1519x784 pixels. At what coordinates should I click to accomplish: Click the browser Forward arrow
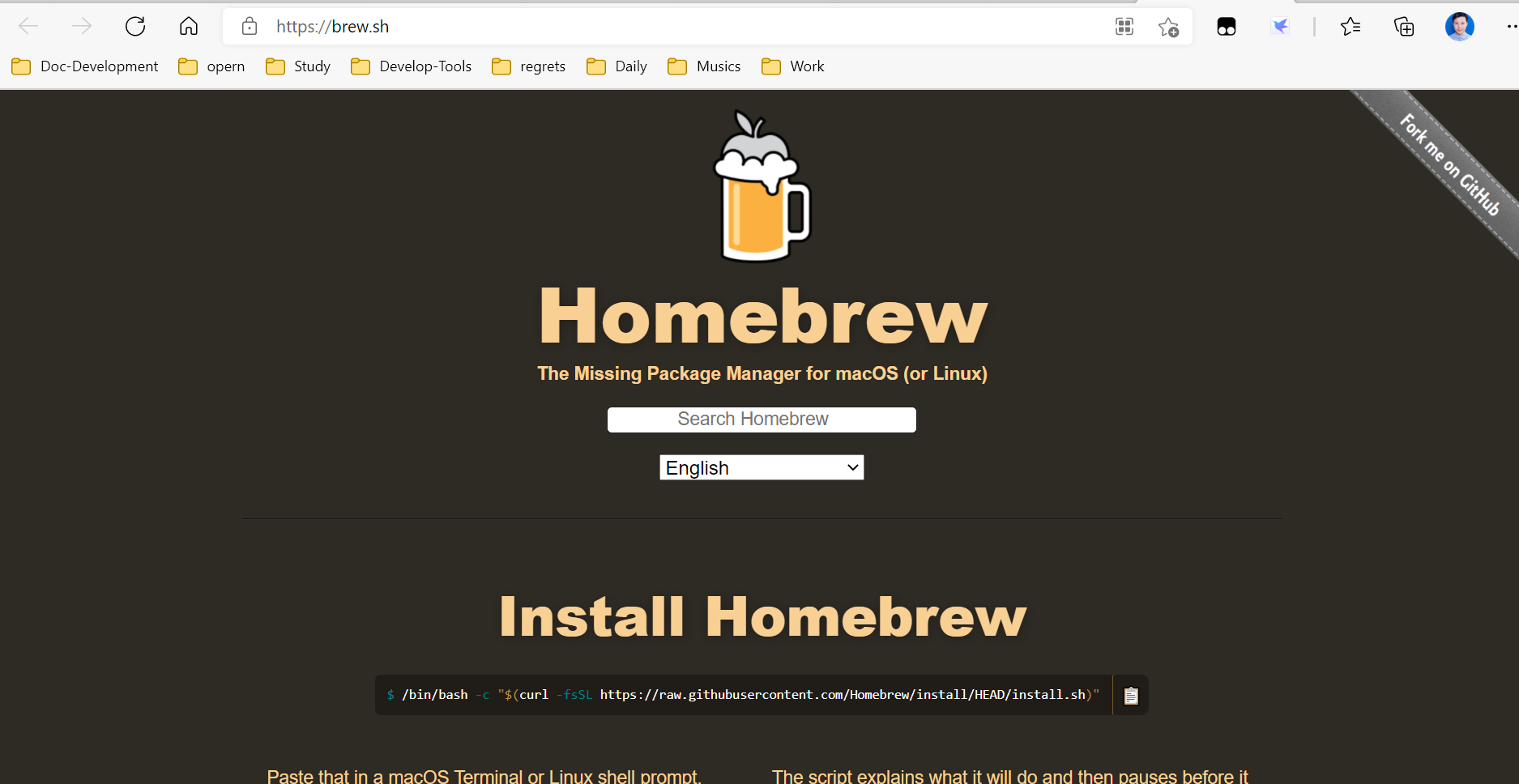point(82,27)
